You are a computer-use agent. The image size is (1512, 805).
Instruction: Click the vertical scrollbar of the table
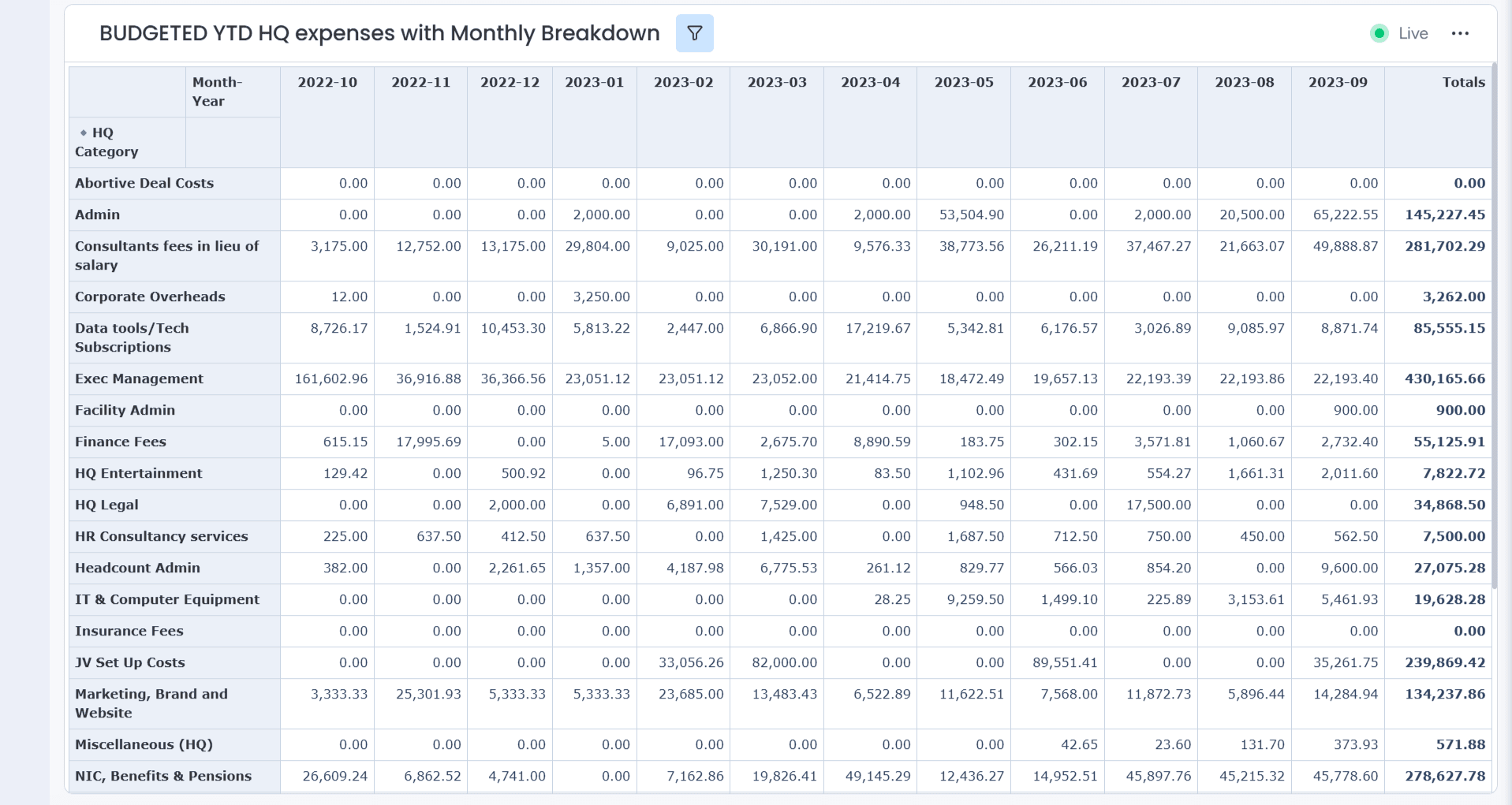[x=1493, y=326]
